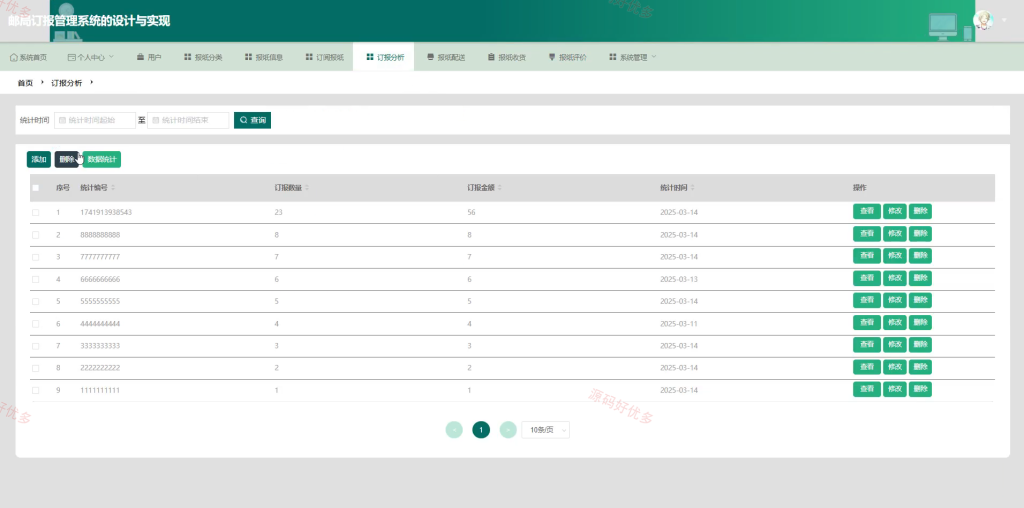Viewport: 1024px width, 508px height.
Task: Click the 序号 column header
Action: click(x=63, y=188)
